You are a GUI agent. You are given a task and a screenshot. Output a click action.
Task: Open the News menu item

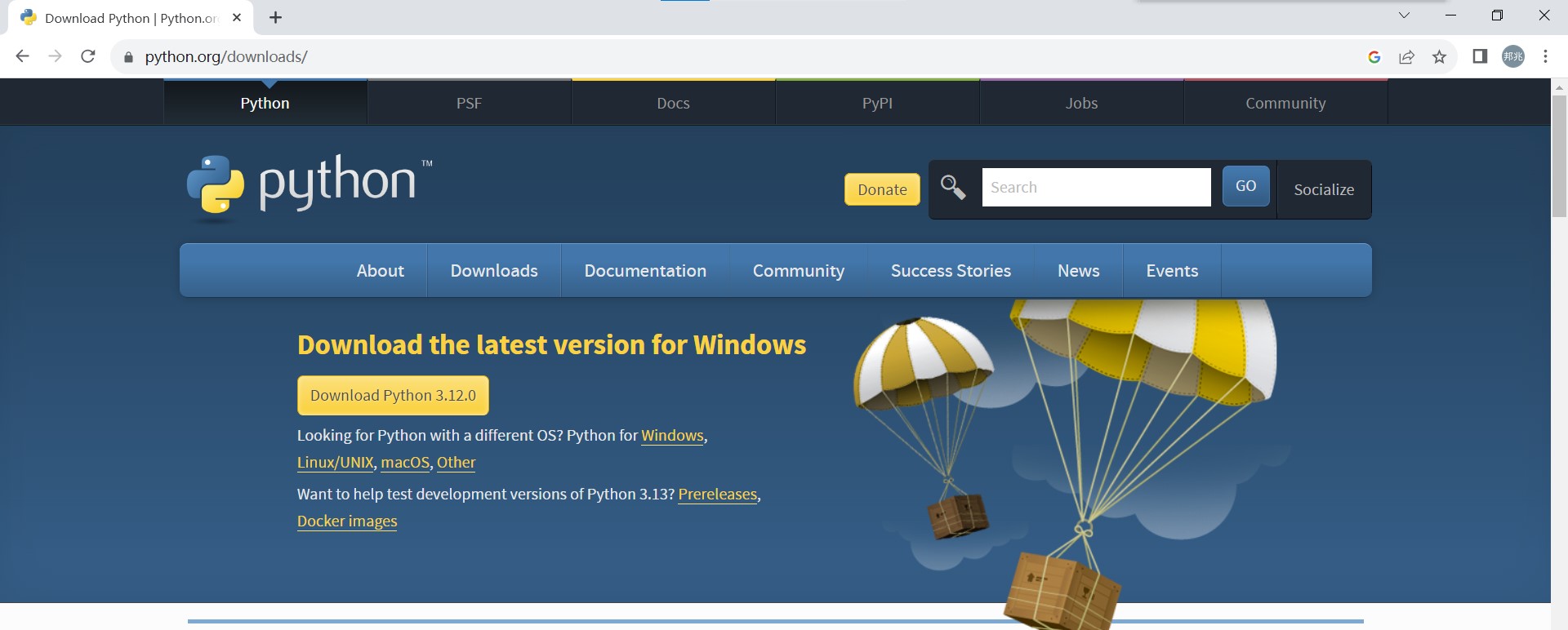[1079, 270]
